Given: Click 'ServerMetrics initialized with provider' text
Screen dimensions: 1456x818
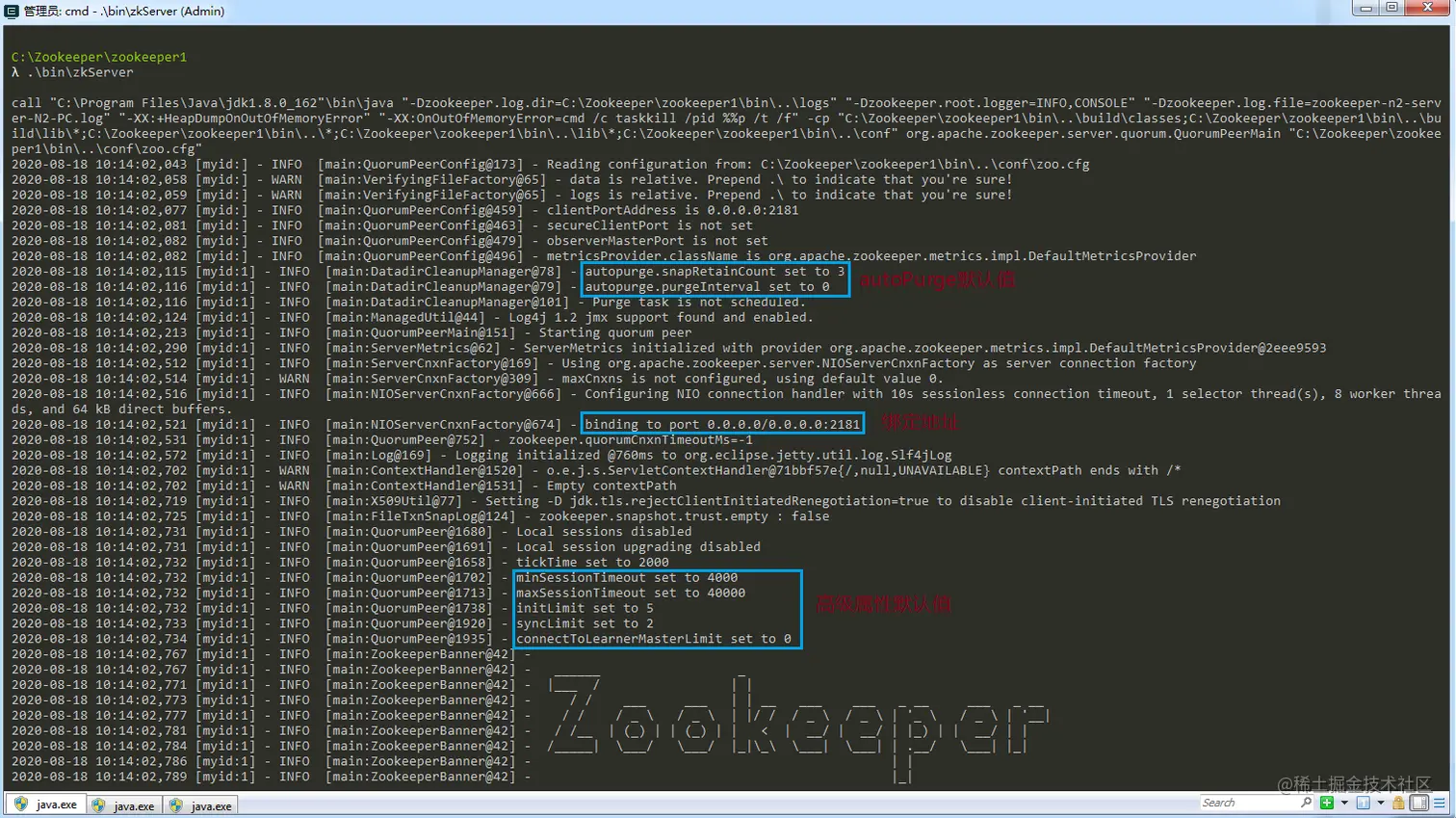Looking at the screenshot, I should 673,348.
